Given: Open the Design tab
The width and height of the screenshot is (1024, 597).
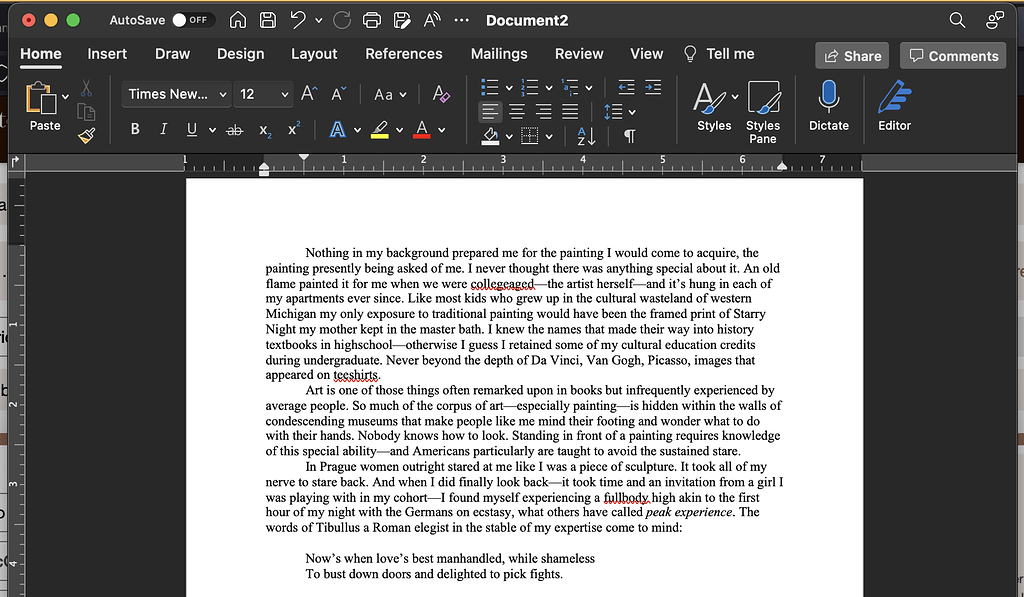Looking at the screenshot, I should [240, 54].
